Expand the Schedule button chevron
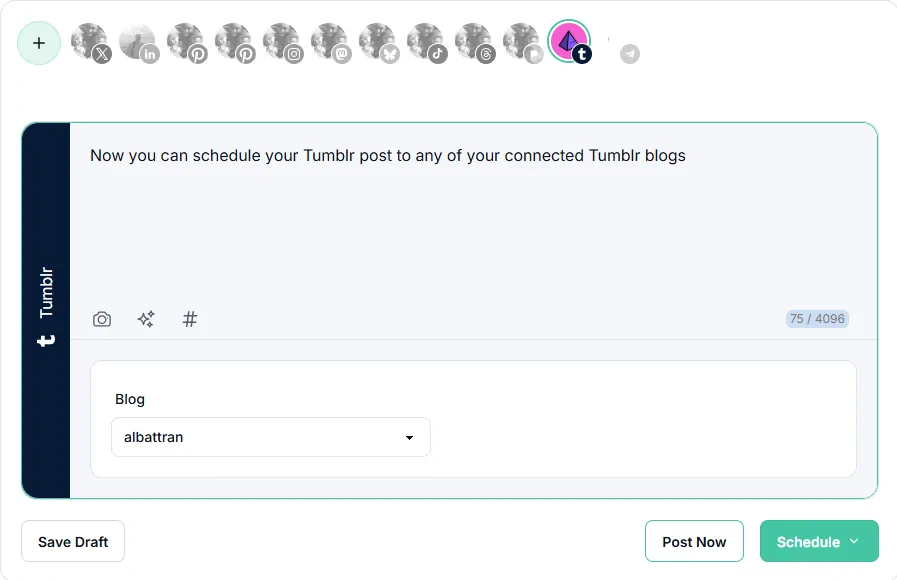The width and height of the screenshot is (897, 580). click(854, 541)
